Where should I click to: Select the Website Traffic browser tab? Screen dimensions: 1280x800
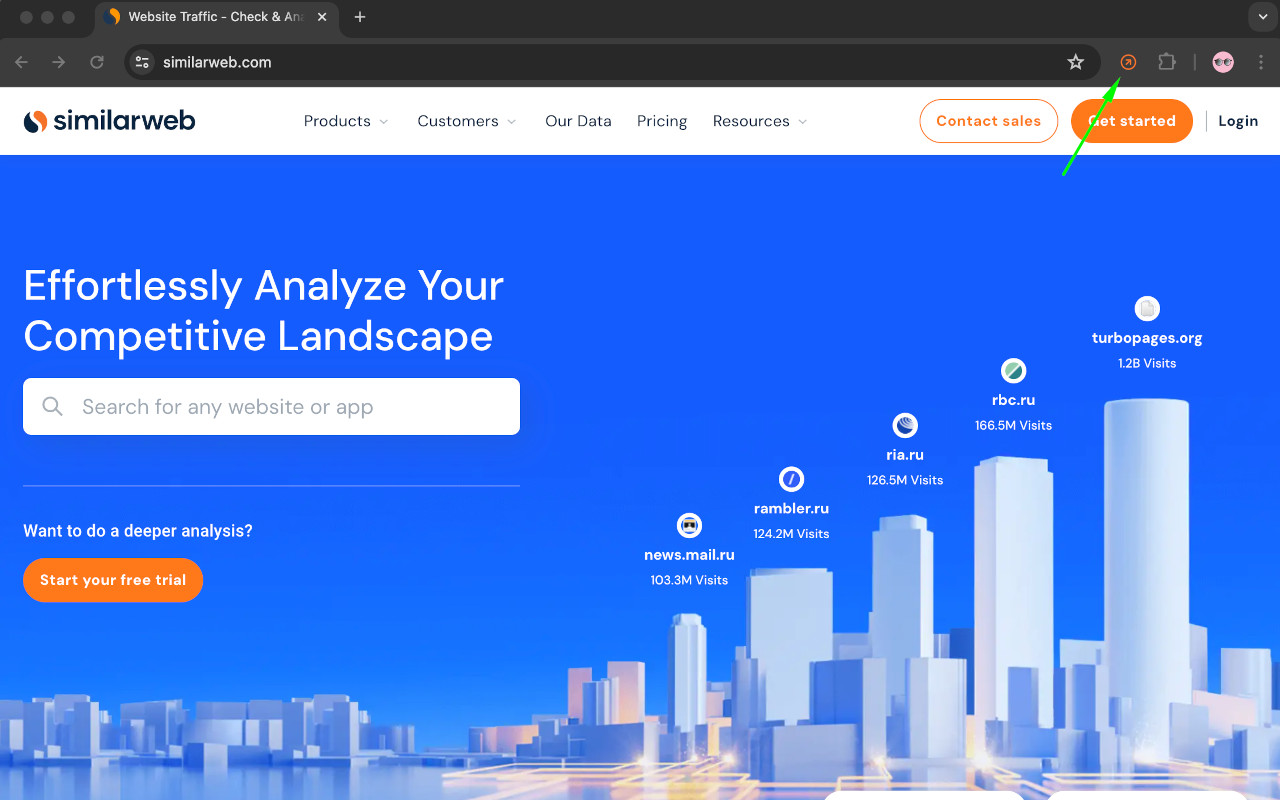point(215,17)
